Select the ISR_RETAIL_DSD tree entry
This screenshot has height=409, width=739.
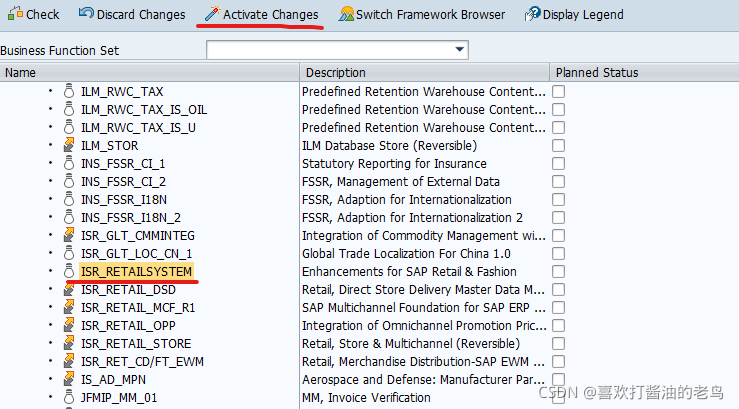click(128, 290)
